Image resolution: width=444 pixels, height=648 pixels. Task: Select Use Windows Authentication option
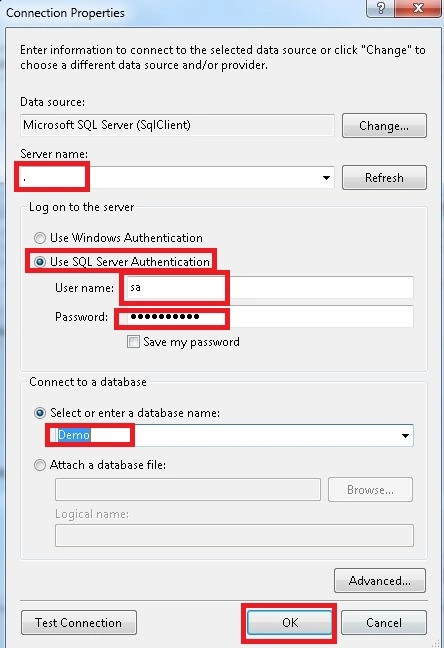pyautogui.click(x=40, y=238)
